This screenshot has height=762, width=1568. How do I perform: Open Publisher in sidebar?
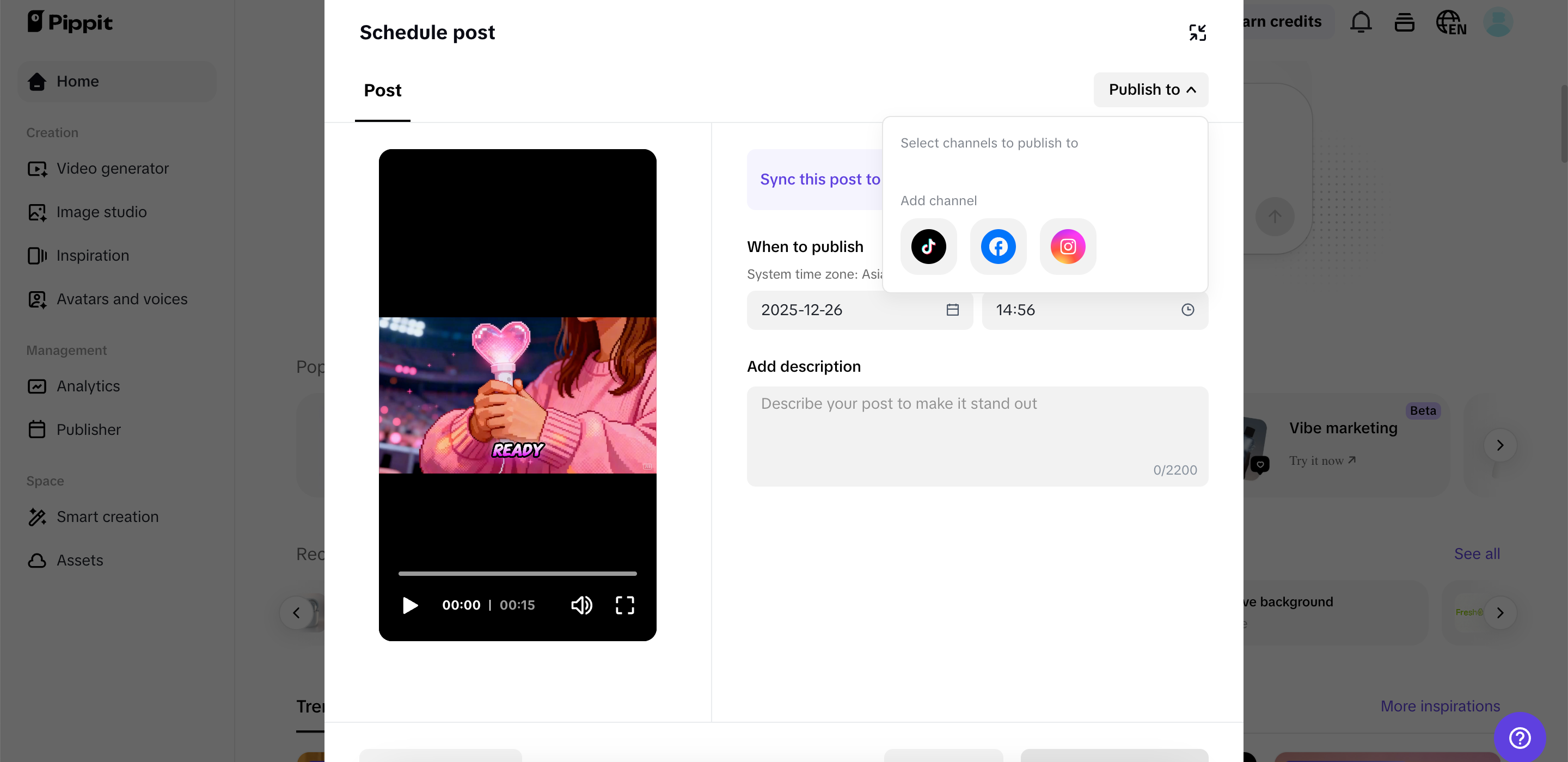click(88, 429)
